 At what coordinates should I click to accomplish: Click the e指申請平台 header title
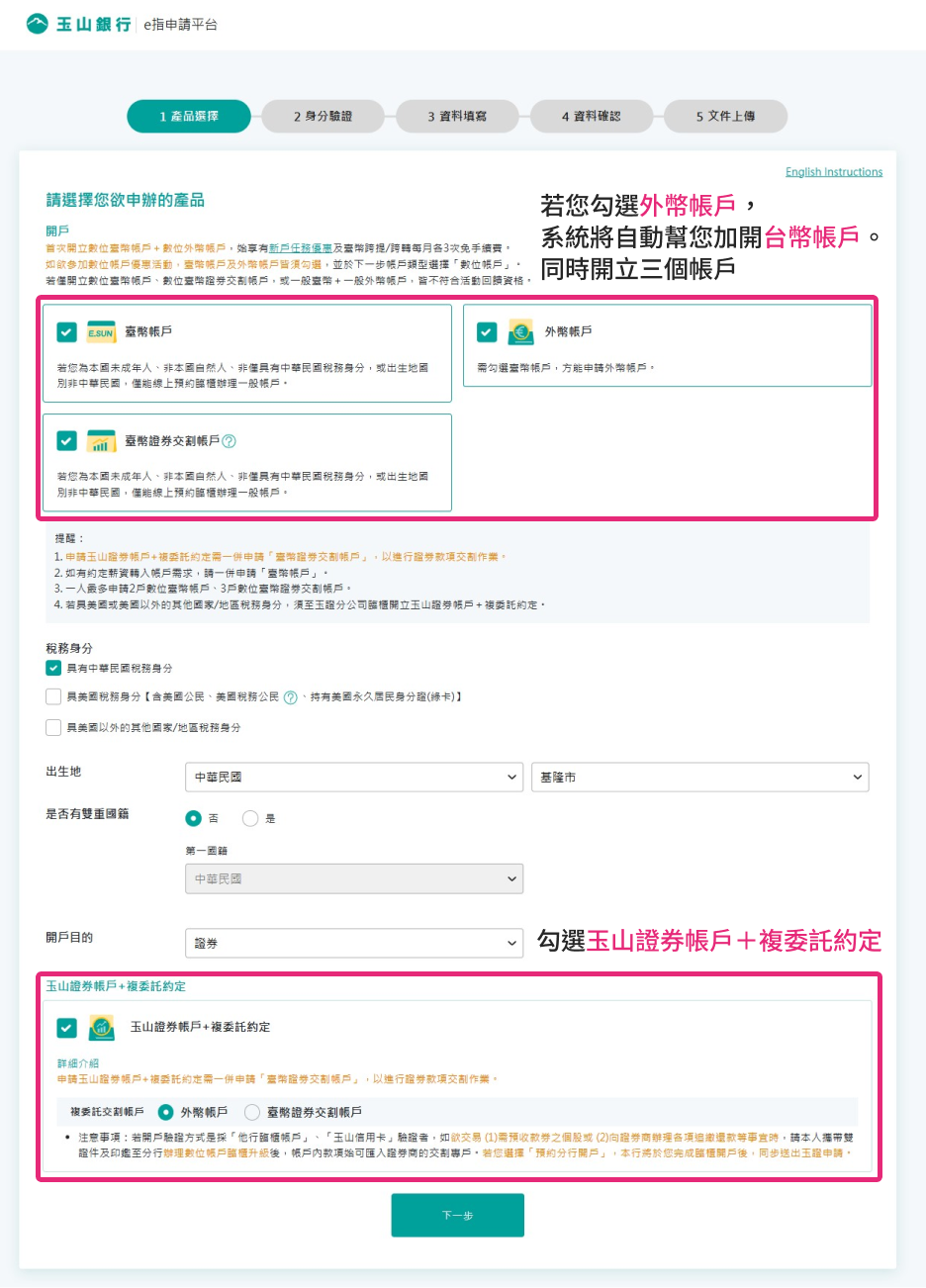click(x=180, y=25)
